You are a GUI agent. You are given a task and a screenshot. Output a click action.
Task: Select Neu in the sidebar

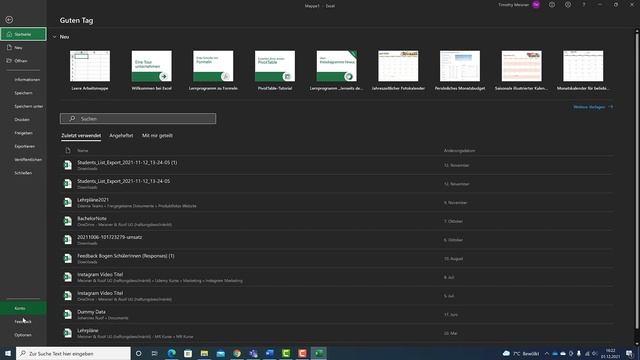pyautogui.click(x=23, y=48)
